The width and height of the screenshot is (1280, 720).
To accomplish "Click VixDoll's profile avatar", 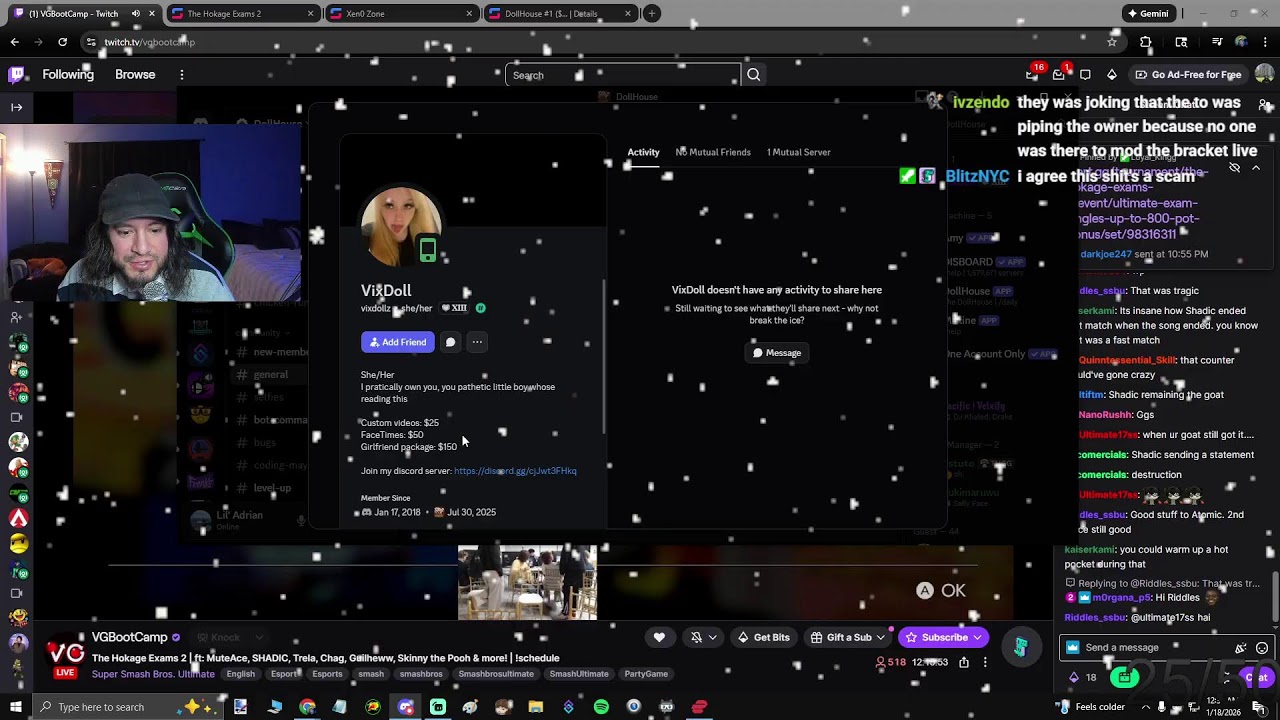I will coord(401,227).
